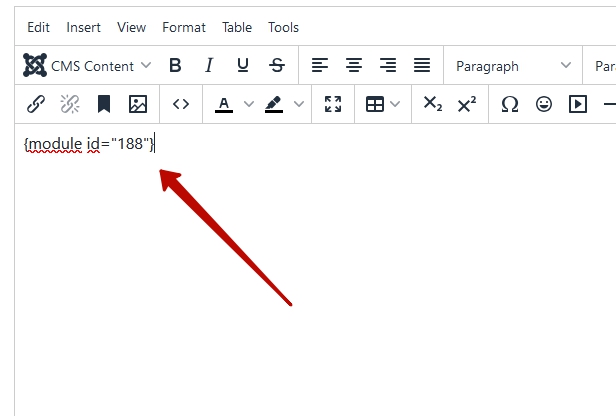Align text to center
This screenshot has height=416, width=616.
354,66
